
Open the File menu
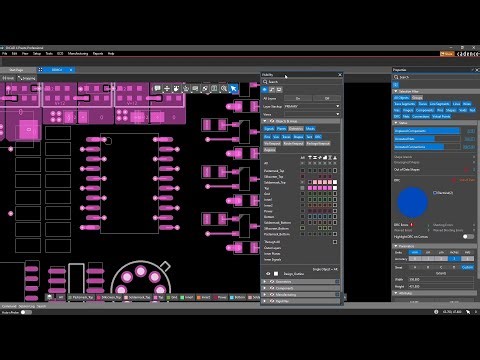[5, 53]
